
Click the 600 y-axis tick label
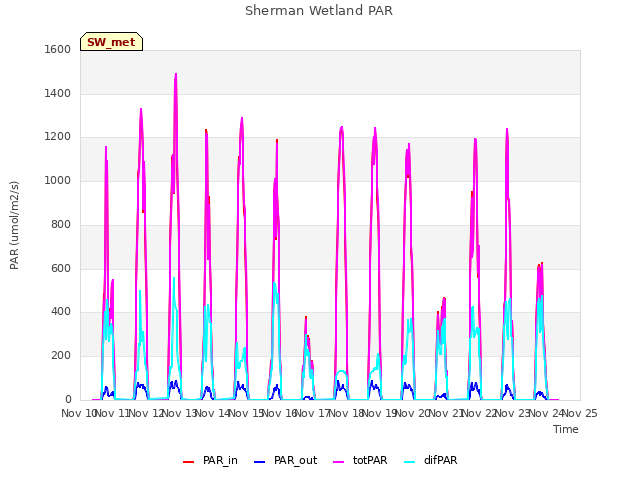coord(61,269)
